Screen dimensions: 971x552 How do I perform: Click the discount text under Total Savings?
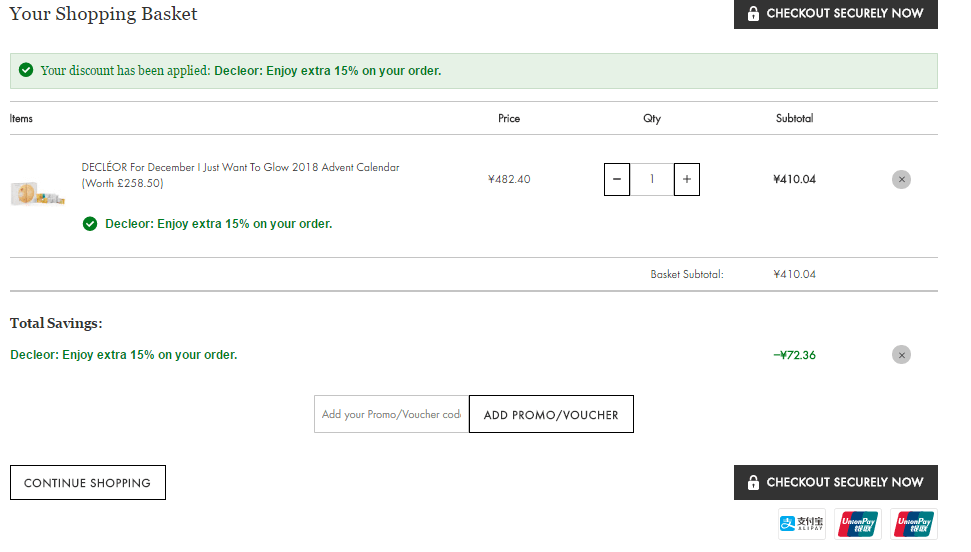124,355
